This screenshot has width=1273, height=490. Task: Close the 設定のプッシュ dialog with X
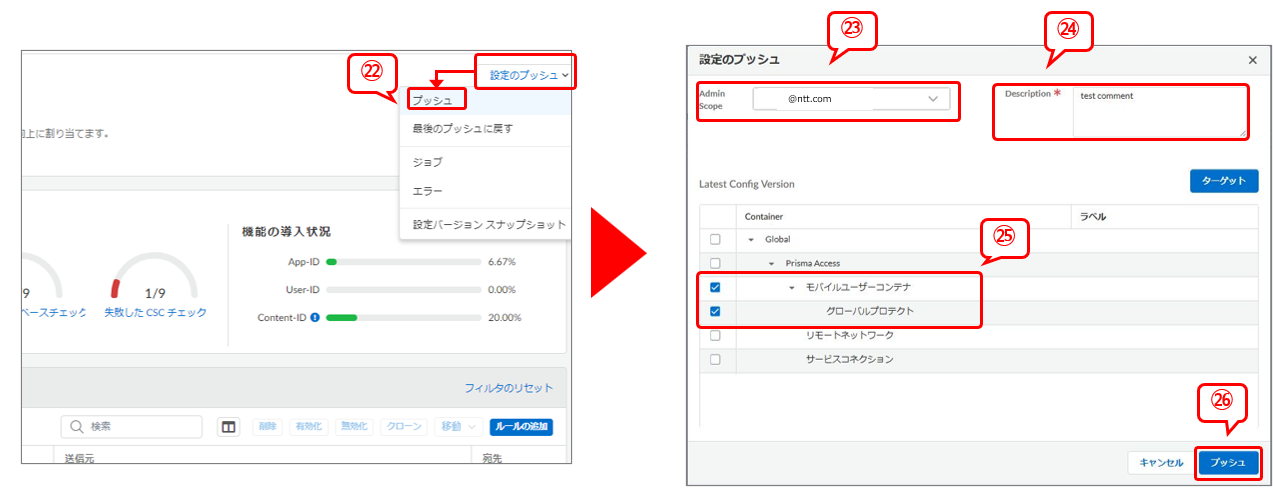click(x=1253, y=60)
